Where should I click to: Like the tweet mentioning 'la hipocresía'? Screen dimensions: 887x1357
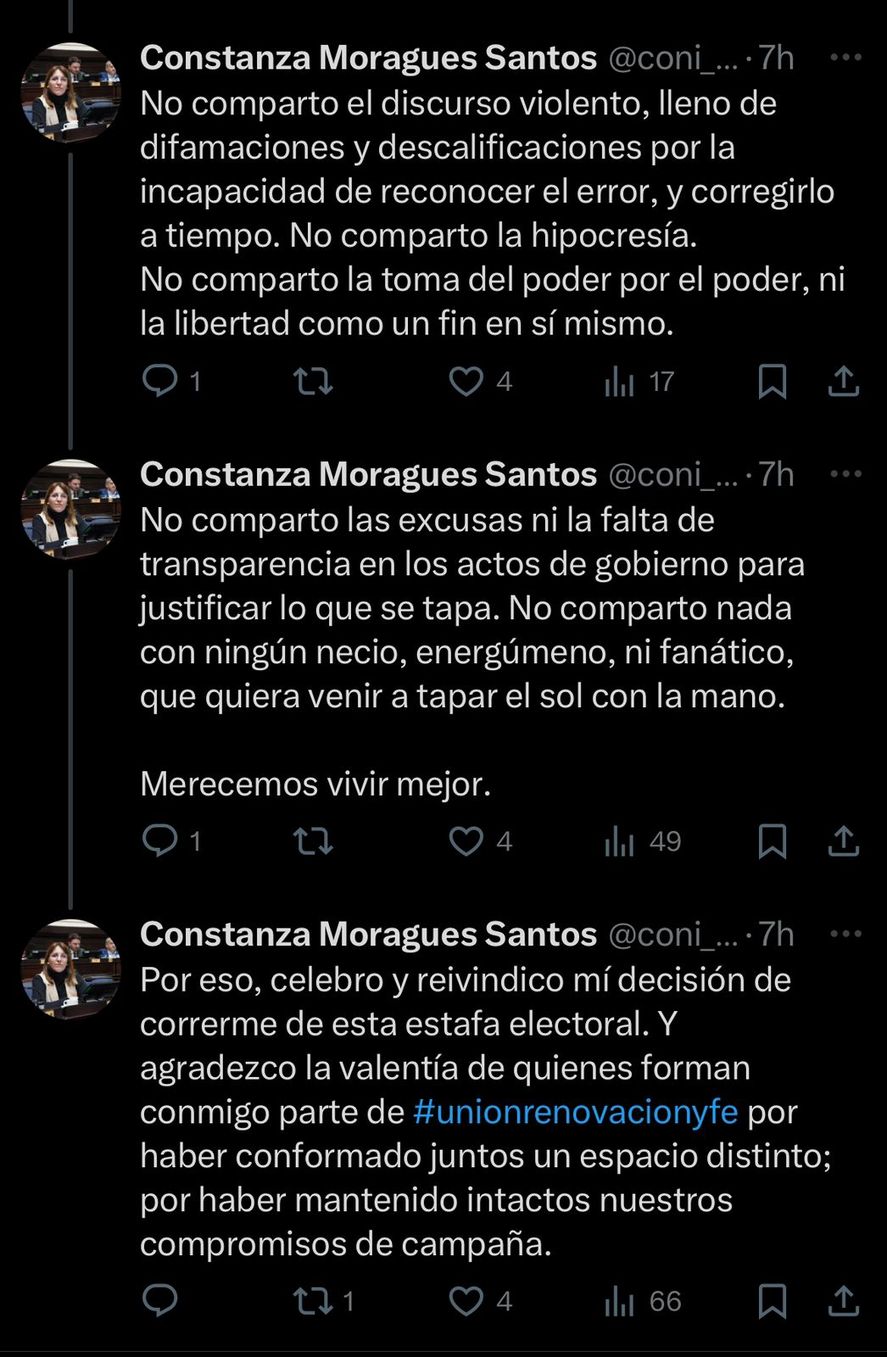465,381
